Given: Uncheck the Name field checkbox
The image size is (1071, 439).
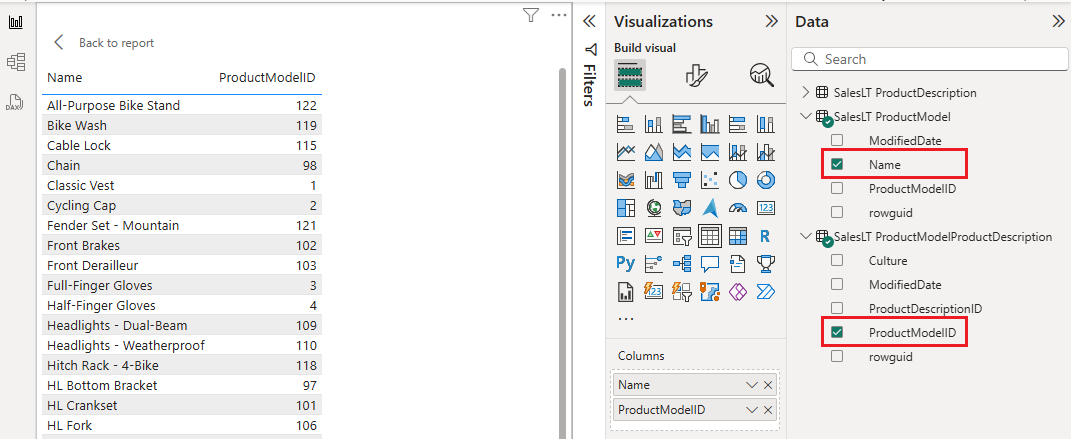Looking at the screenshot, I should pos(837,164).
